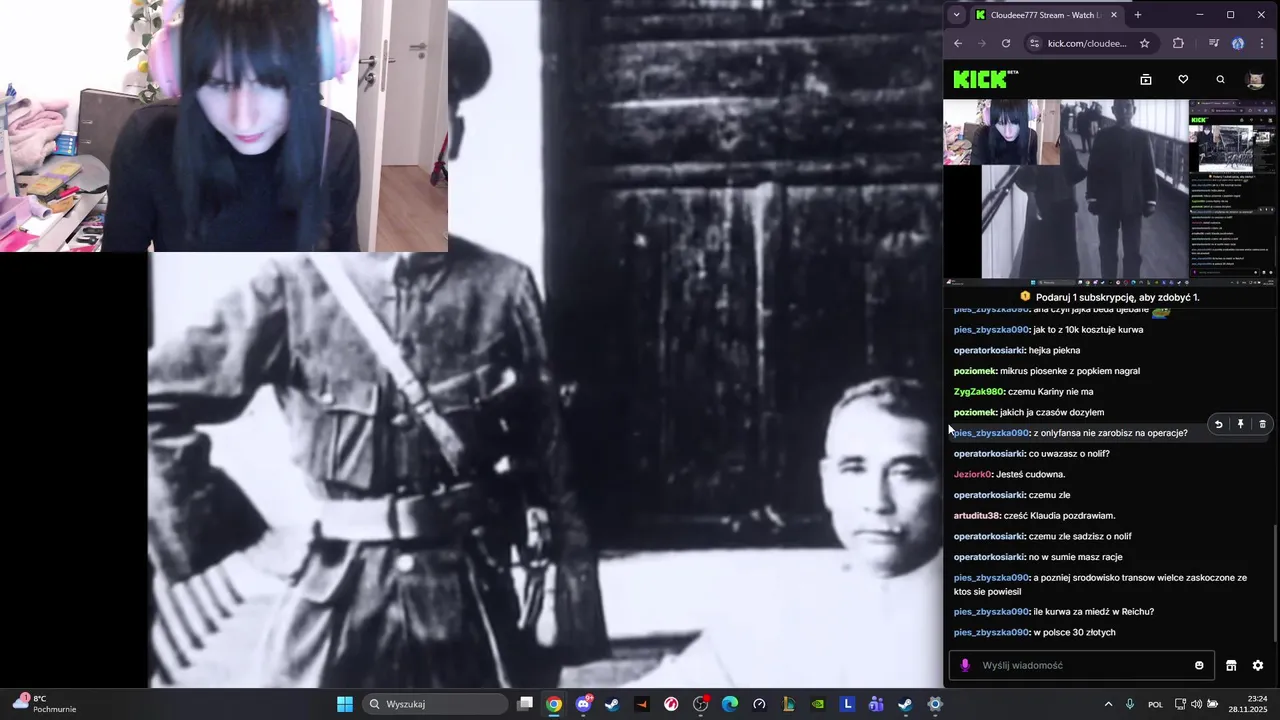The image size is (1280, 720).
Task: Open username Jeziork0 in chat
Action: [x=972, y=474]
